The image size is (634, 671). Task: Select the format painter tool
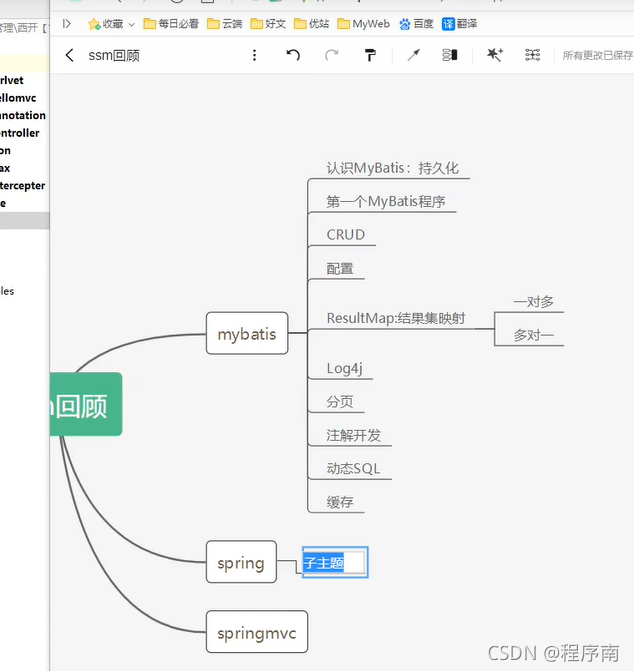370,55
